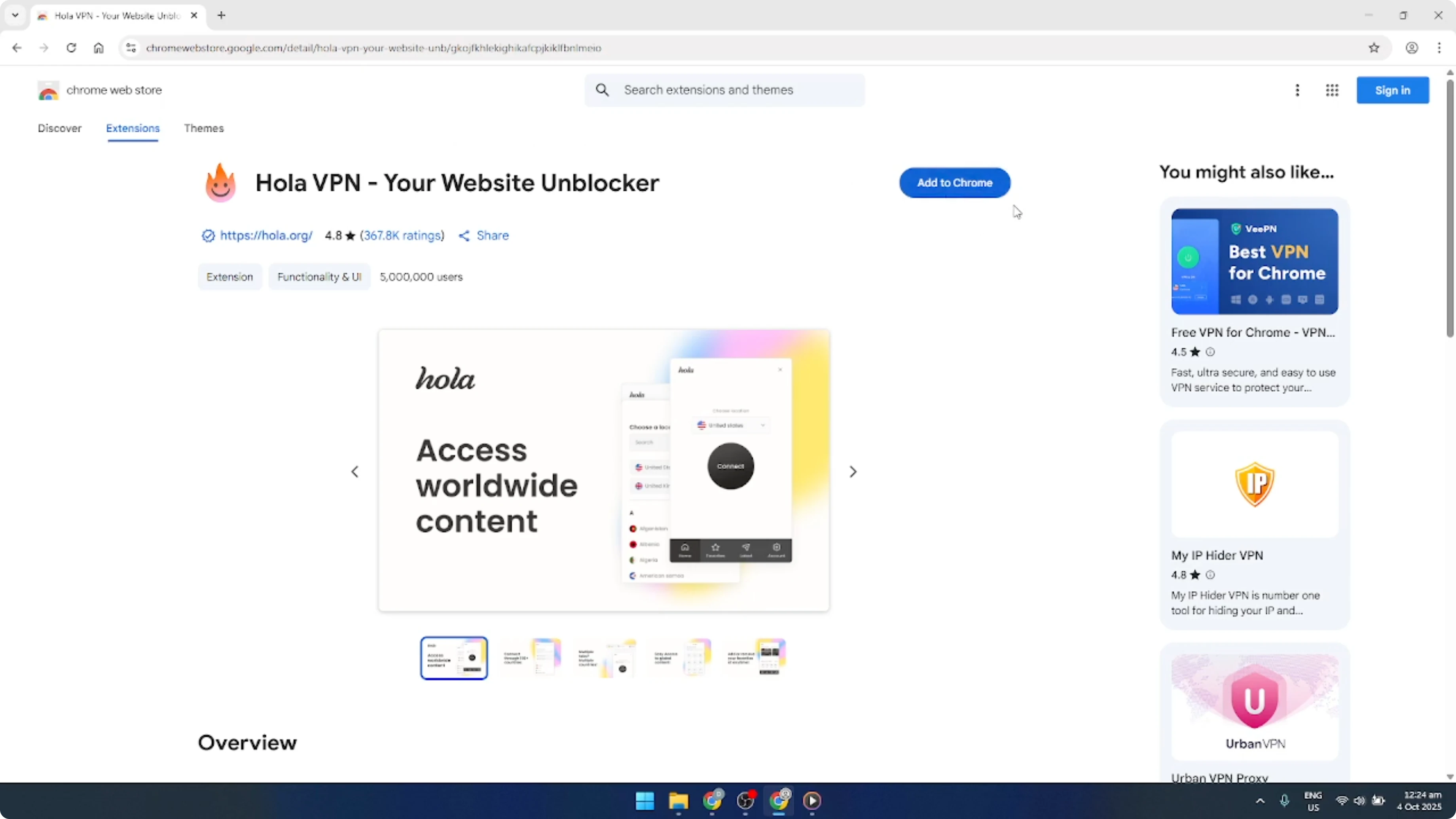Open the My IP Hider VPN shield image
This screenshot has width=1456, height=819.
tap(1254, 484)
